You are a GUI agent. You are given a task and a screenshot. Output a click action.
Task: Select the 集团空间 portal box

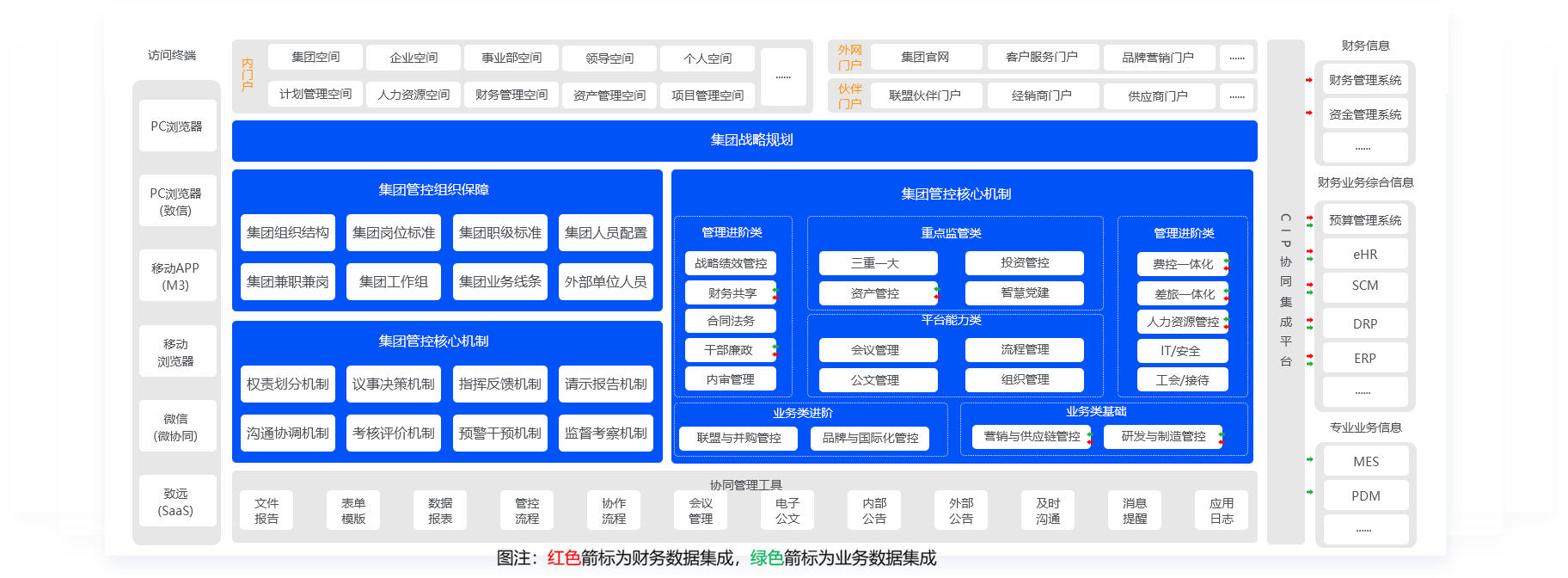[315, 58]
